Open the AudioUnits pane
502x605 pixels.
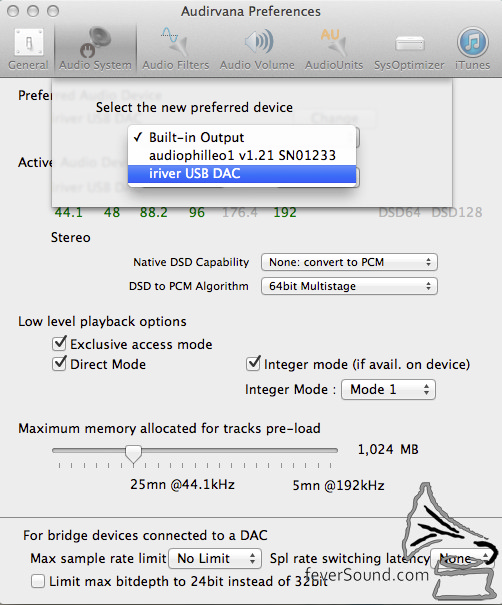tap(334, 49)
